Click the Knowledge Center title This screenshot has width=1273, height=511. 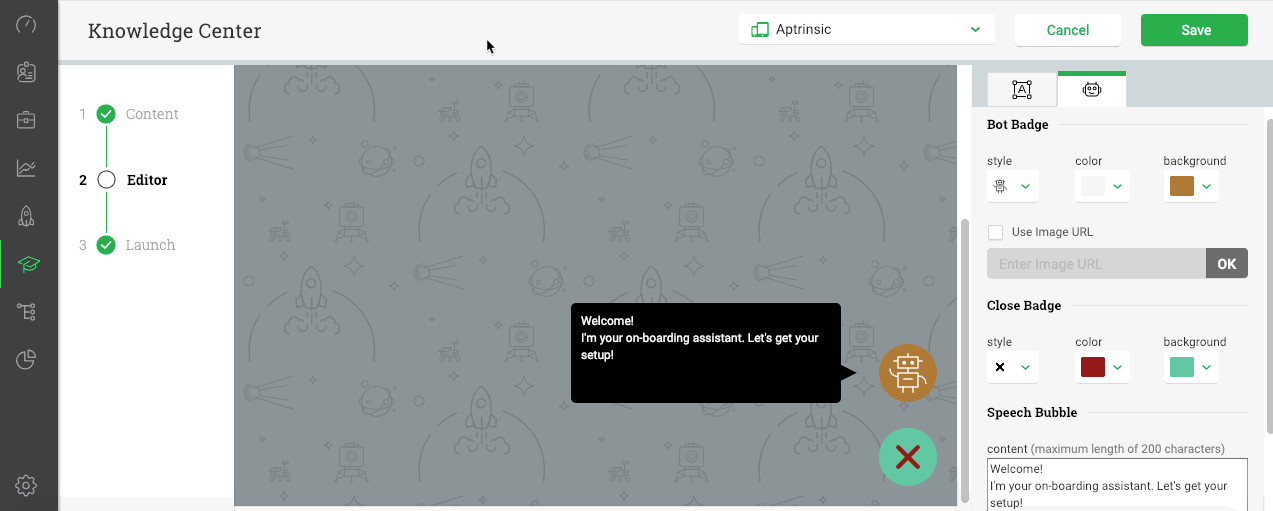tap(175, 31)
